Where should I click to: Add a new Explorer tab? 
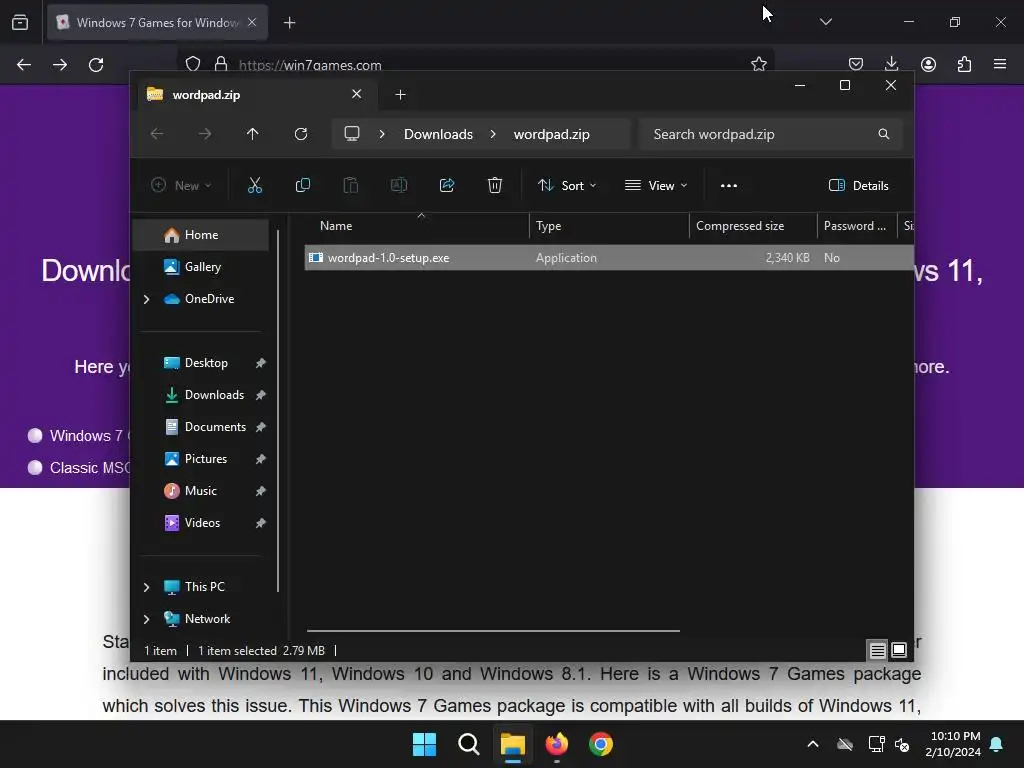coord(400,95)
